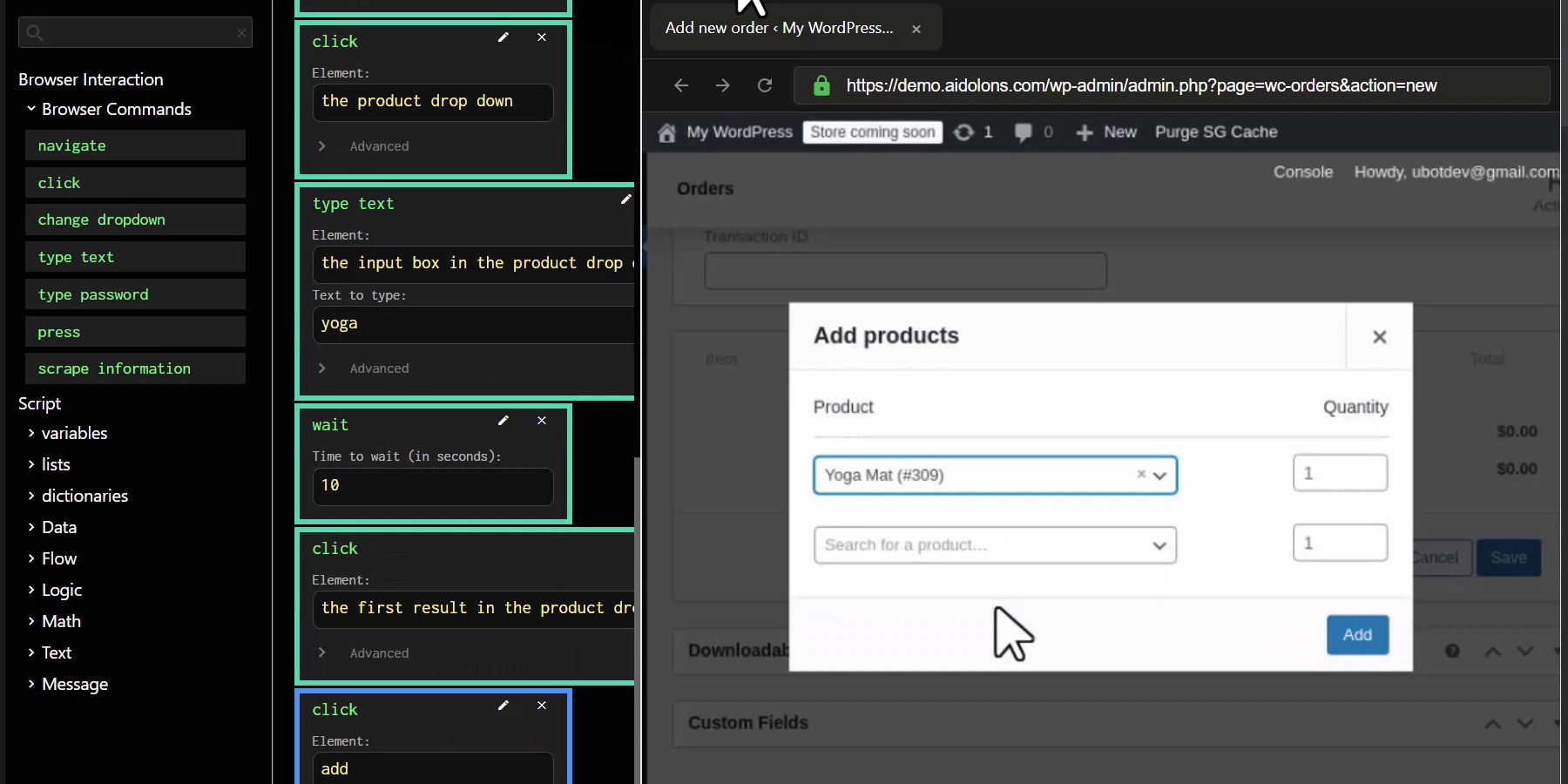Open the help question mark near Downloadable
The width and height of the screenshot is (1568, 784).
click(x=1451, y=651)
